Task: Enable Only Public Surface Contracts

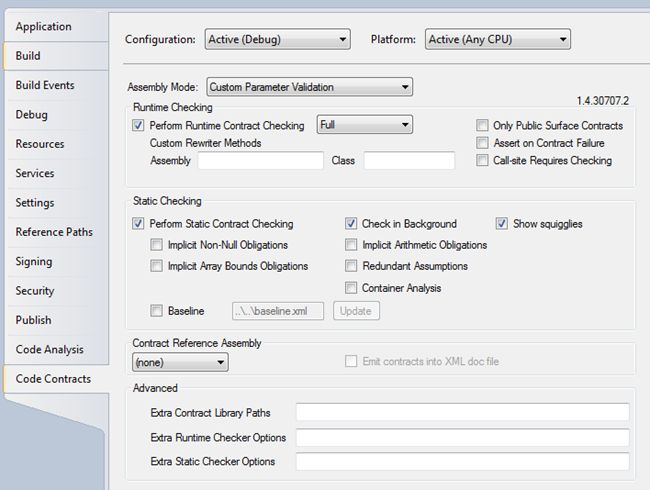Action: (x=482, y=125)
